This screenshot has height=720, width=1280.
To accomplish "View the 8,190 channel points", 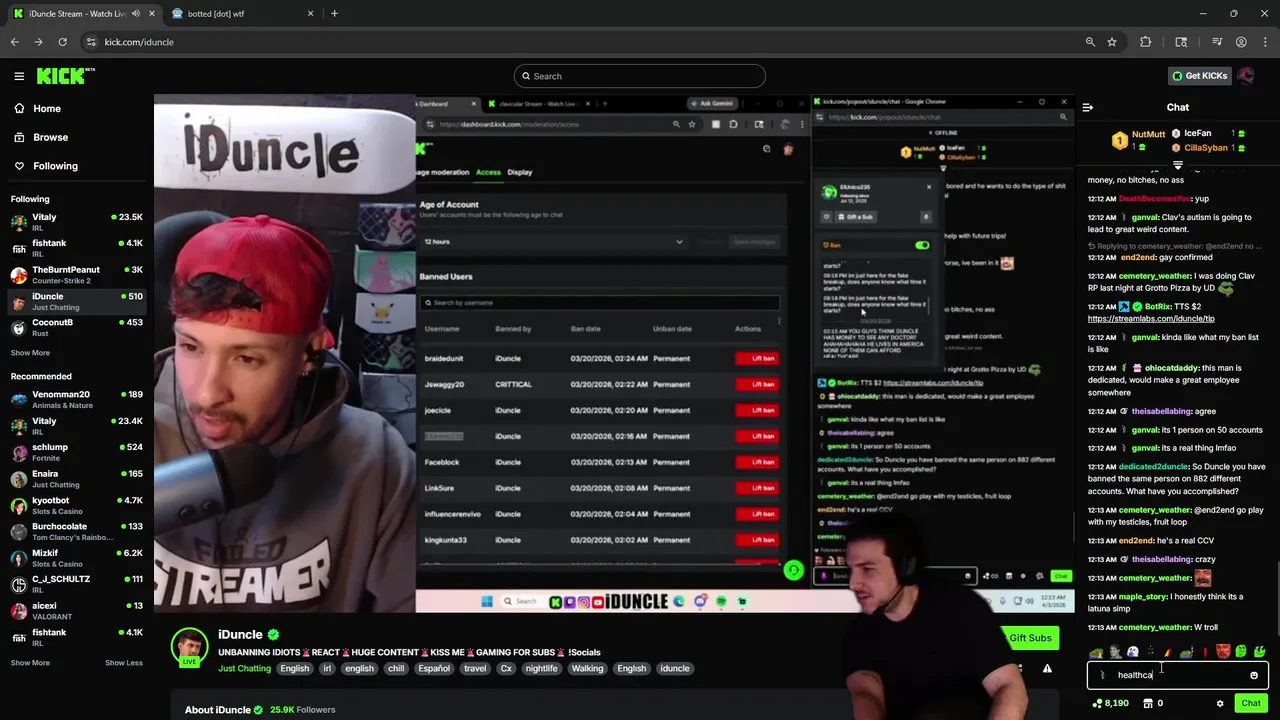I will pyautogui.click(x=1110, y=703).
